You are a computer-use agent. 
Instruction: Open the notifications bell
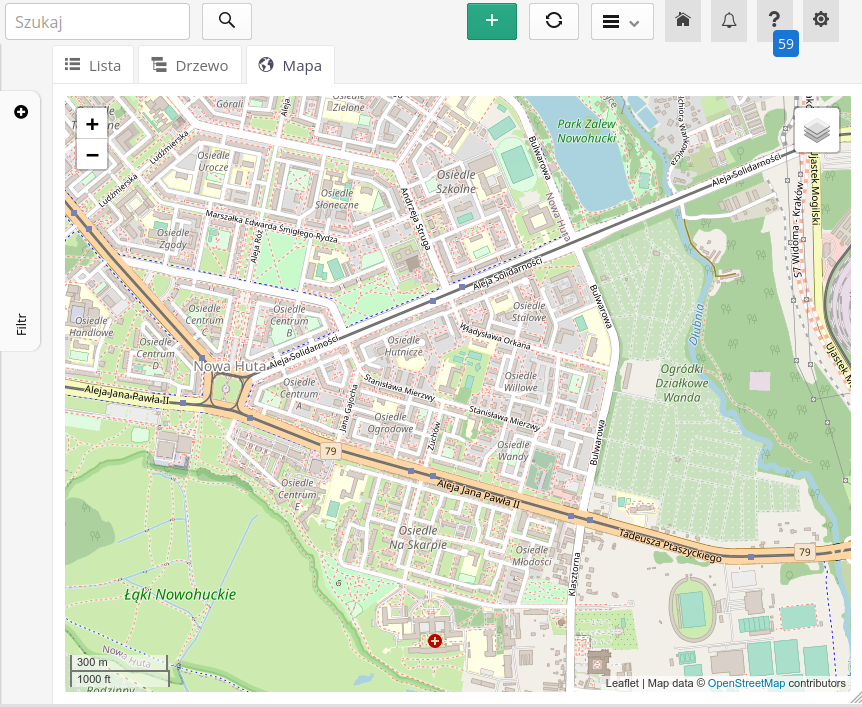tap(729, 21)
